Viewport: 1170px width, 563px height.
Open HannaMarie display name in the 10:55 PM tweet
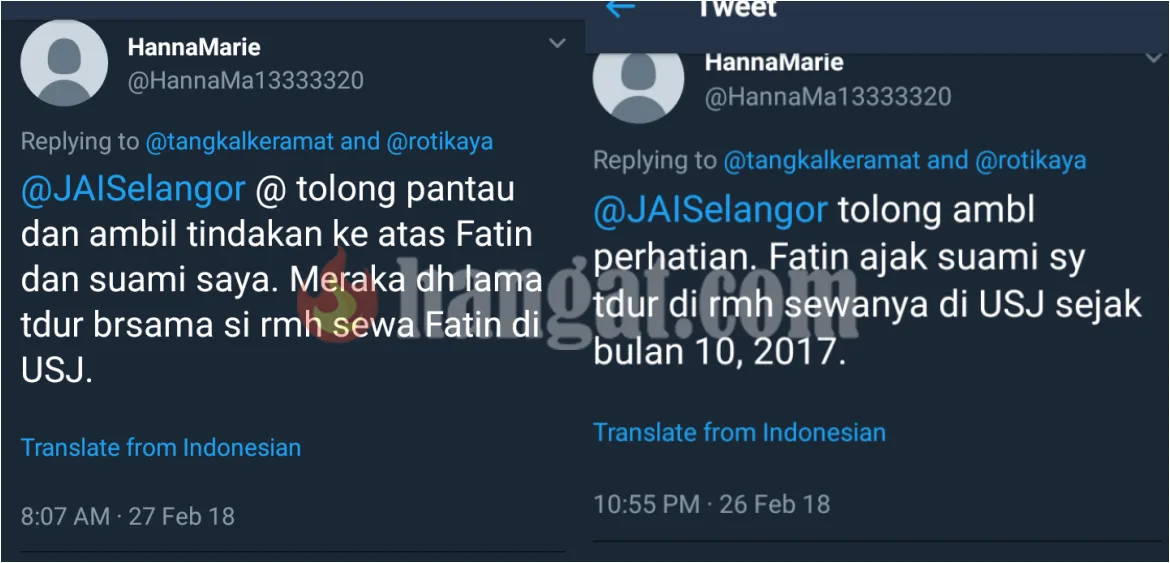coord(774,62)
